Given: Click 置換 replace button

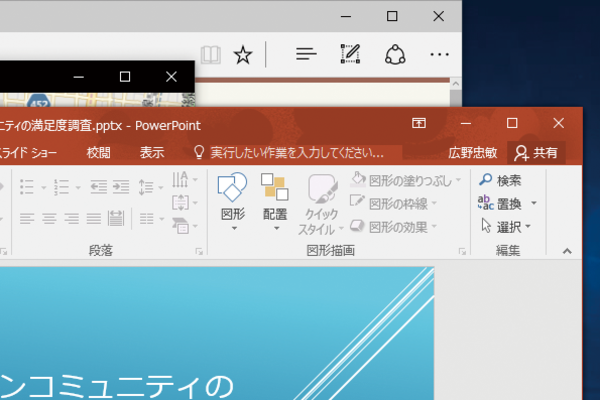Looking at the screenshot, I should 500,203.
